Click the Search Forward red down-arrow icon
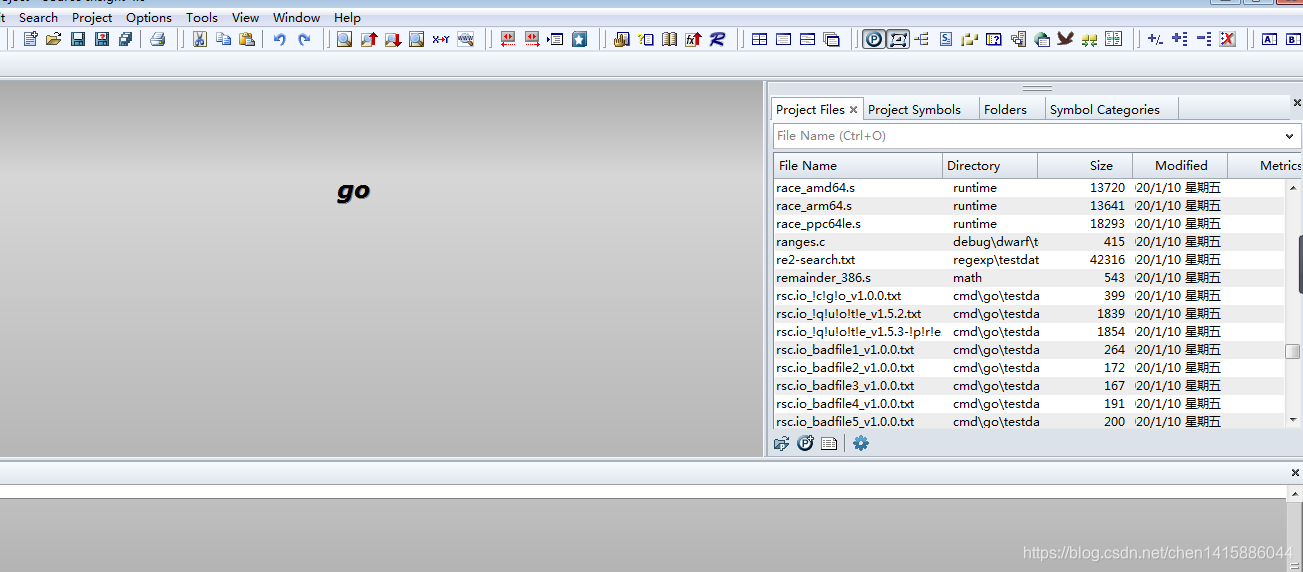Image resolution: width=1303 pixels, height=572 pixels. coord(393,39)
